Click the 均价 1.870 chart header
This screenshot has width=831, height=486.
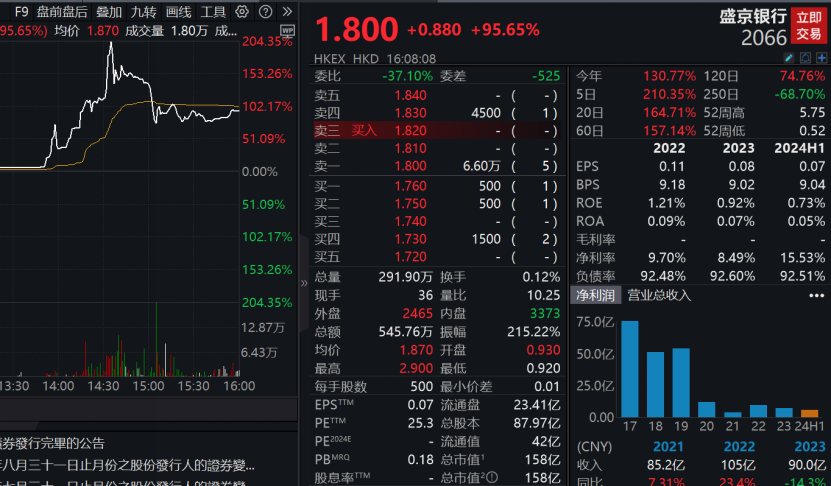point(87,31)
